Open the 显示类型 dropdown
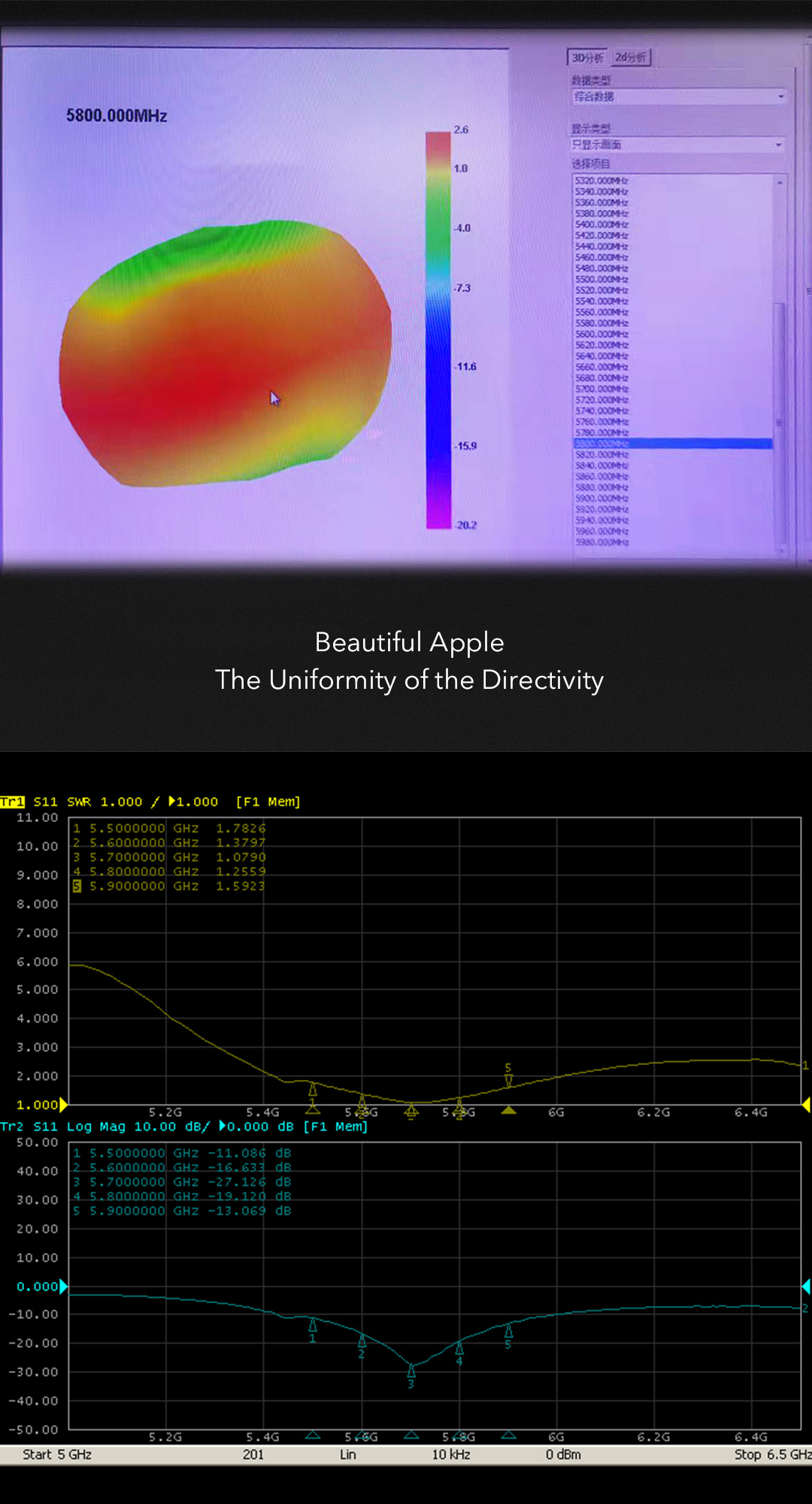Screen dimensions: 812x1504 pos(677,144)
